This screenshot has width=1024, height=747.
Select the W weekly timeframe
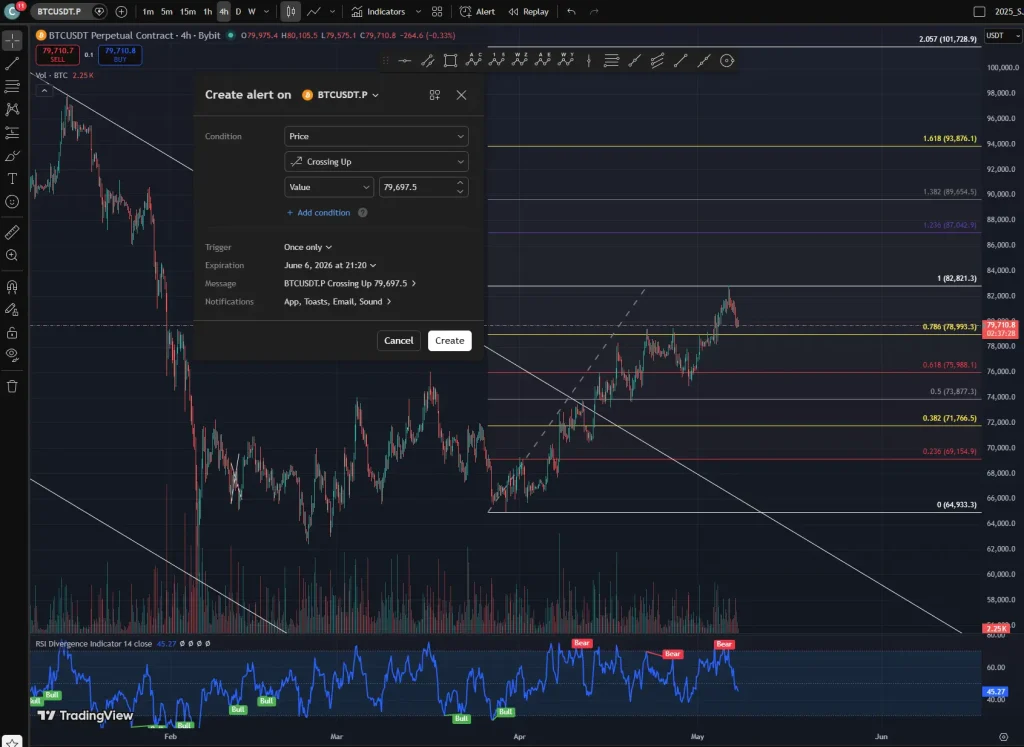pyautogui.click(x=251, y=12)
